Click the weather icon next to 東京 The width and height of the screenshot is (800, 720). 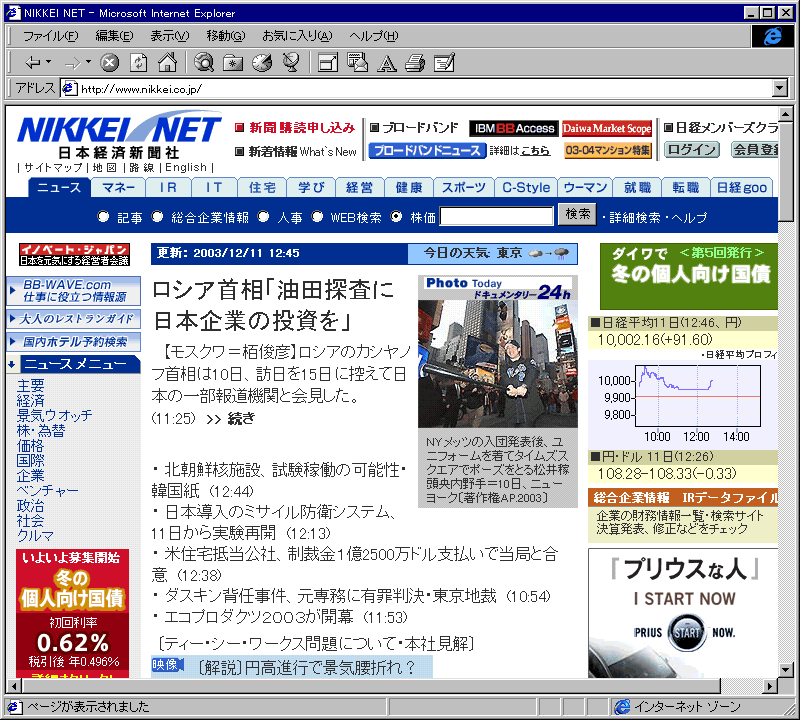(548, 253)
